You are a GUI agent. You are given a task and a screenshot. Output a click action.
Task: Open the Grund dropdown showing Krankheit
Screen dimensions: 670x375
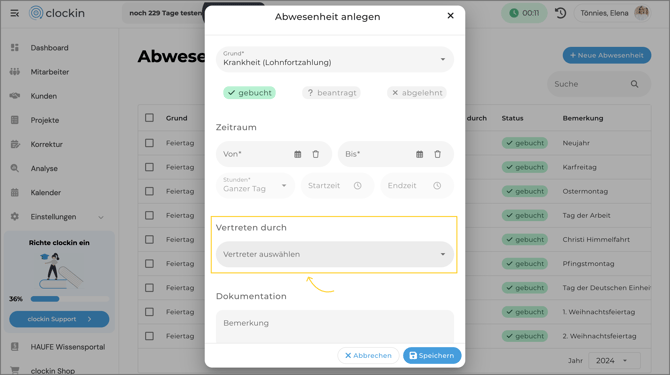(335, 59)
